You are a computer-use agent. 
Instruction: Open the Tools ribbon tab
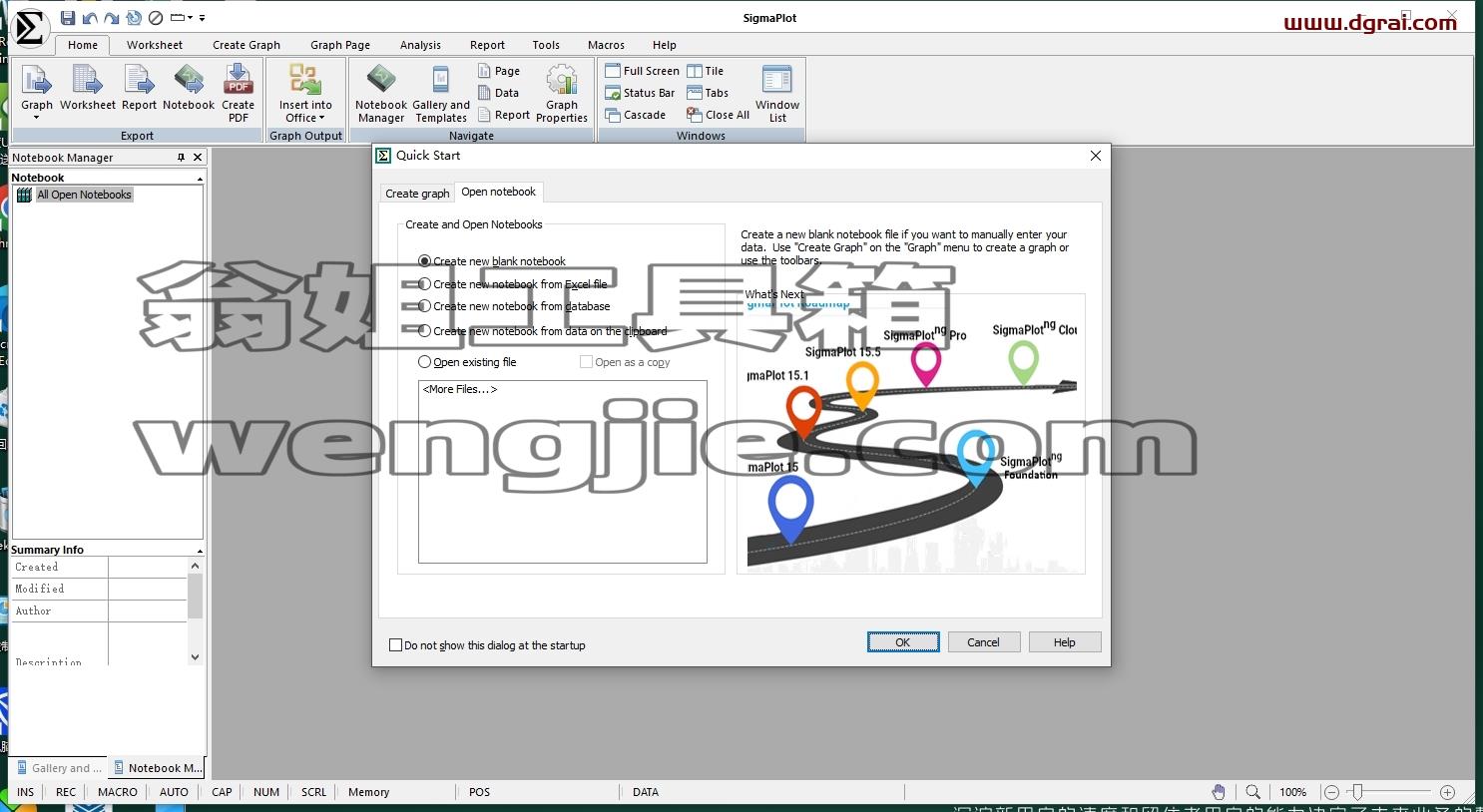[x=546, y=45]
